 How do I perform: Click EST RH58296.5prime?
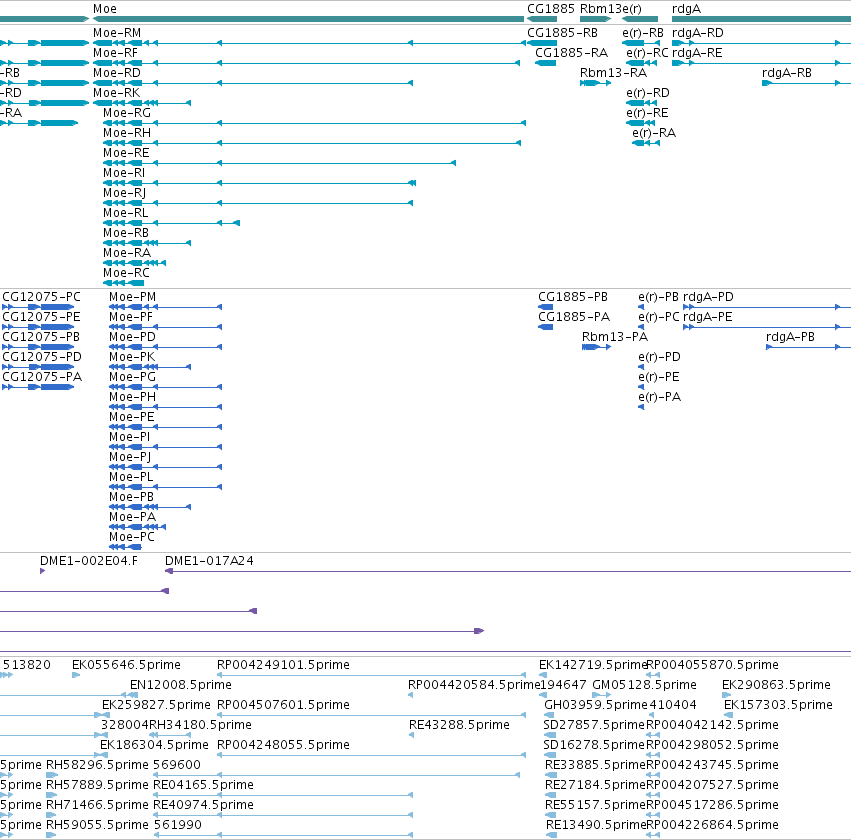tap(97, 765)
